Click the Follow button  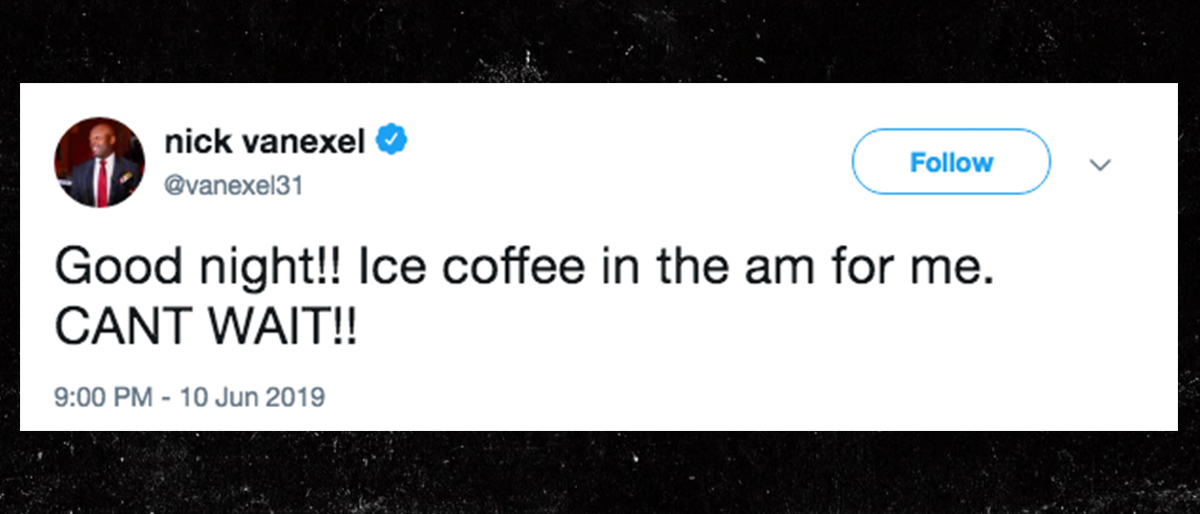tap(951, 162)
